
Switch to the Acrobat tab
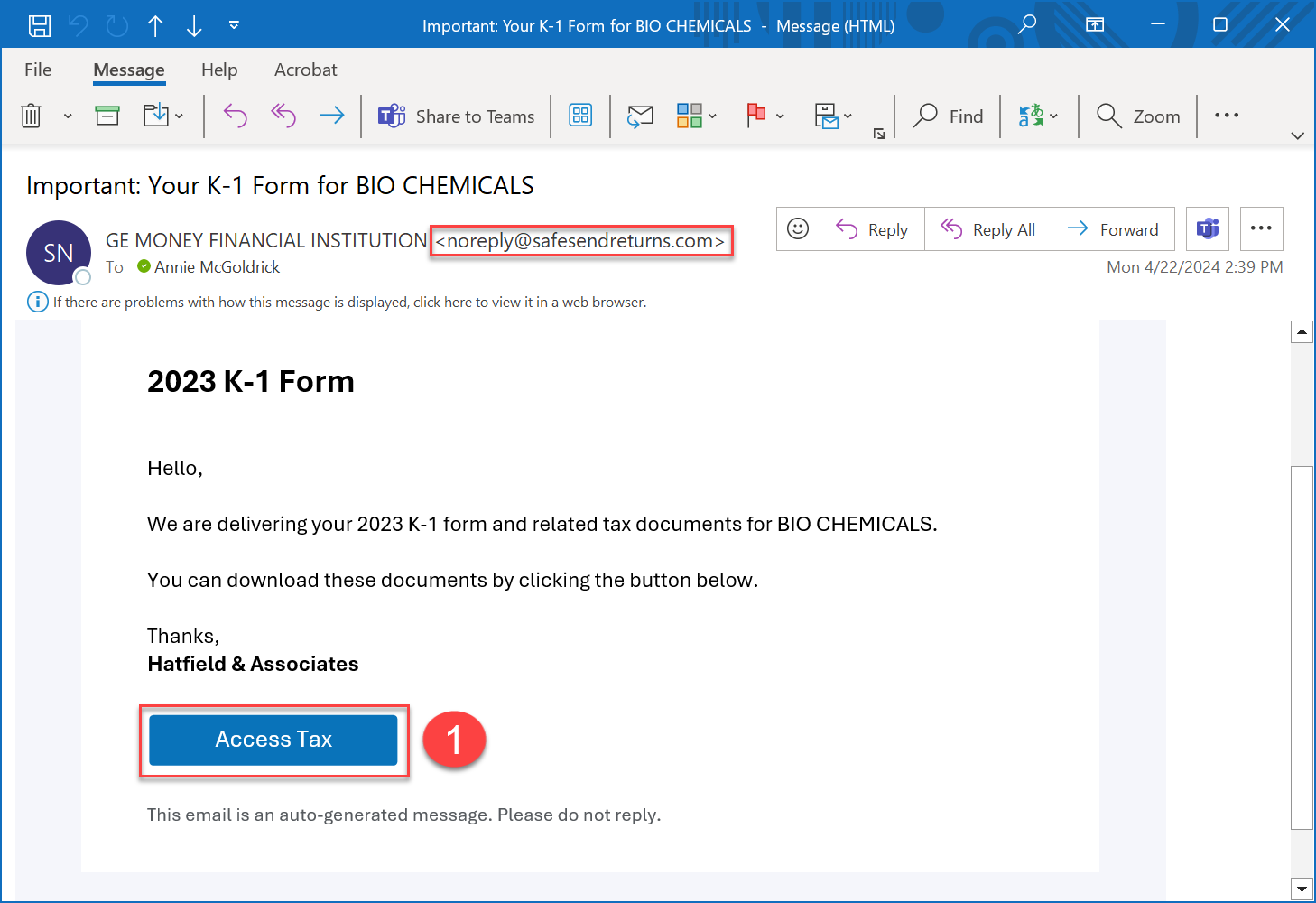click(x=305, y=70)
